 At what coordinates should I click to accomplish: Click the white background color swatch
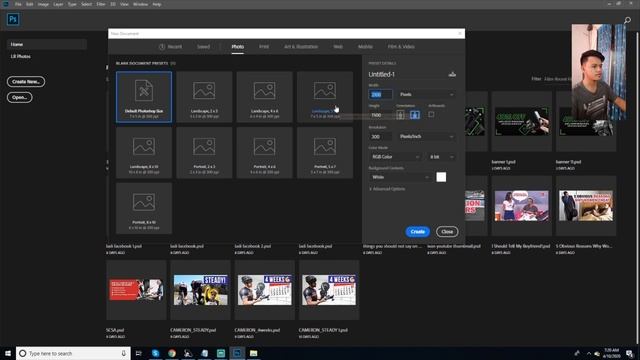(441, 177)
